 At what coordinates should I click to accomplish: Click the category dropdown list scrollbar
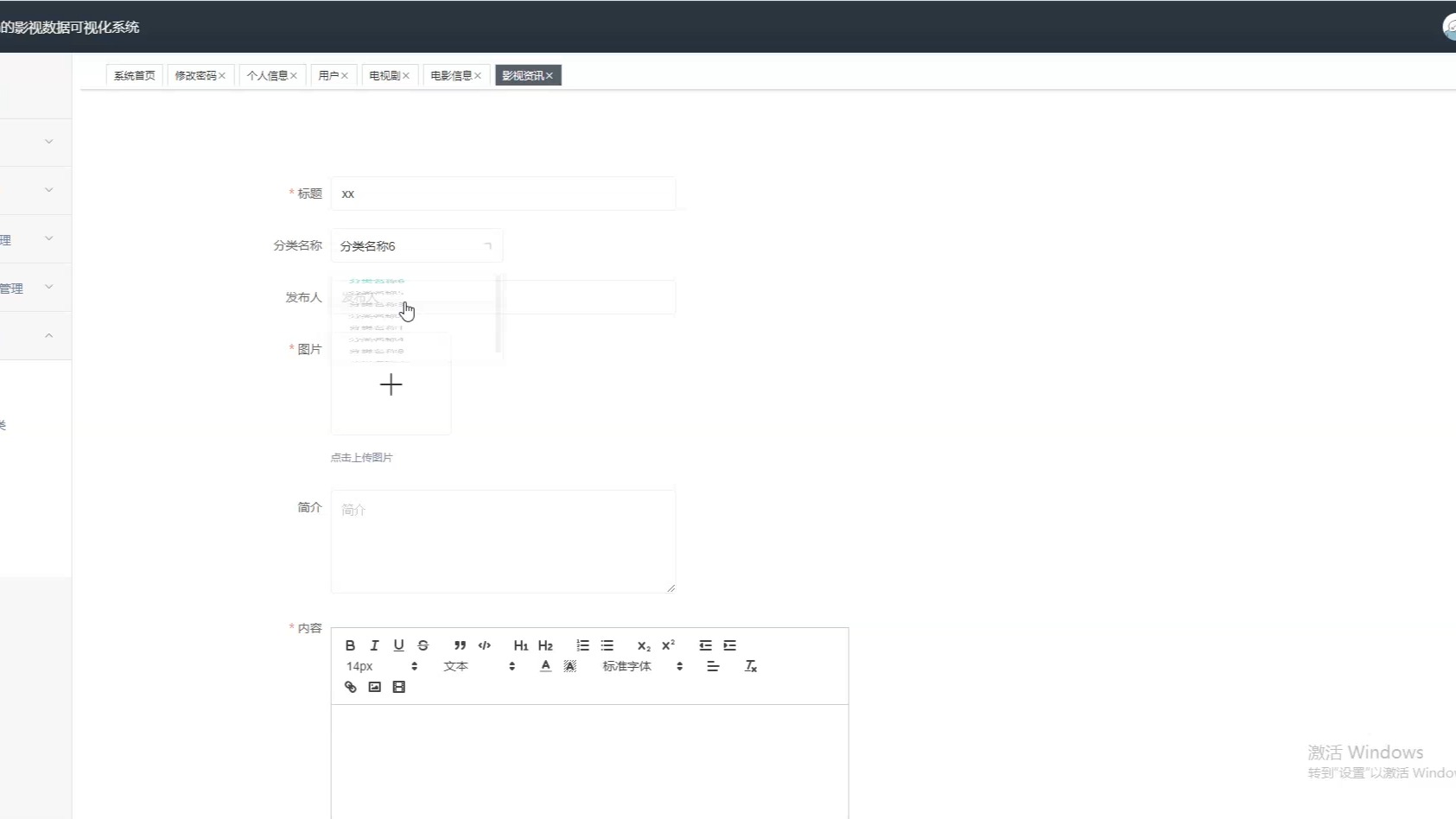point(498,314)
